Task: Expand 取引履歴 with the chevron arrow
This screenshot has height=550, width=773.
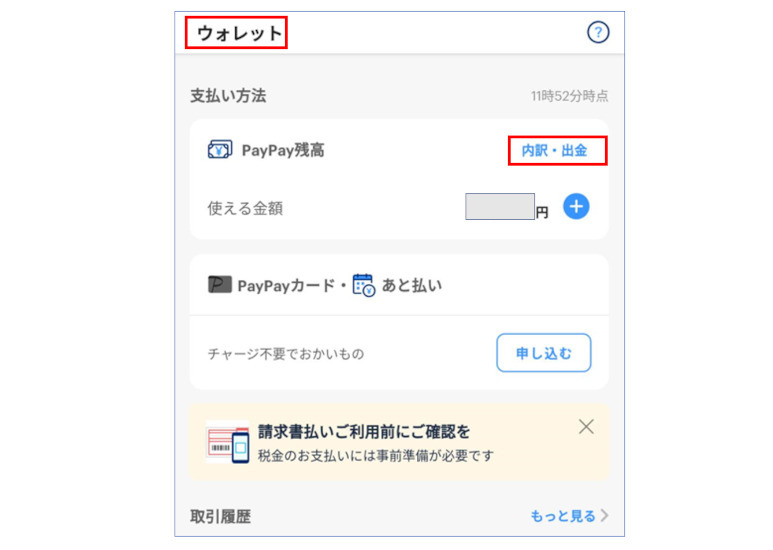Action: (604, 517)
